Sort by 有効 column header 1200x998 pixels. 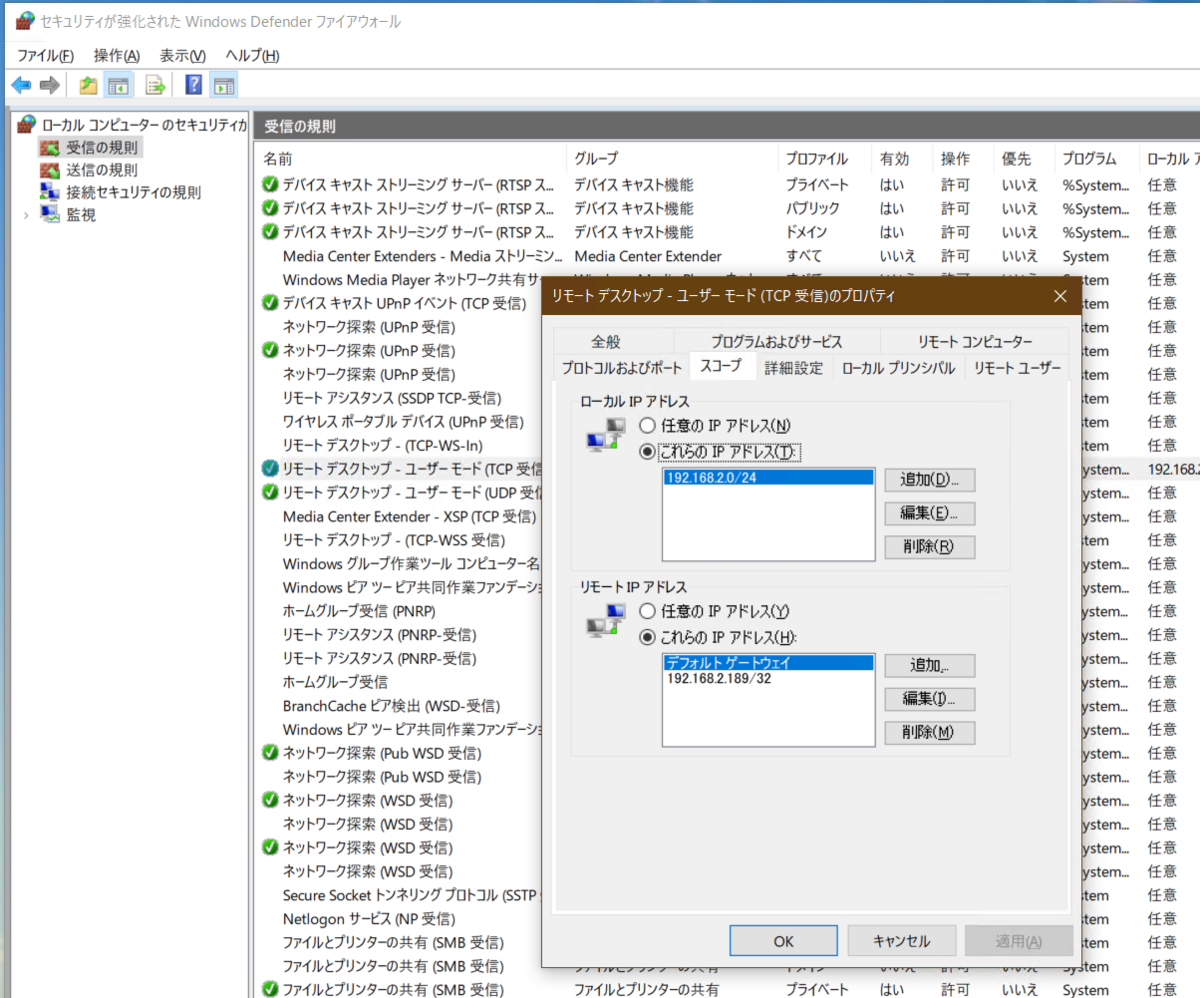coord(902,158)
